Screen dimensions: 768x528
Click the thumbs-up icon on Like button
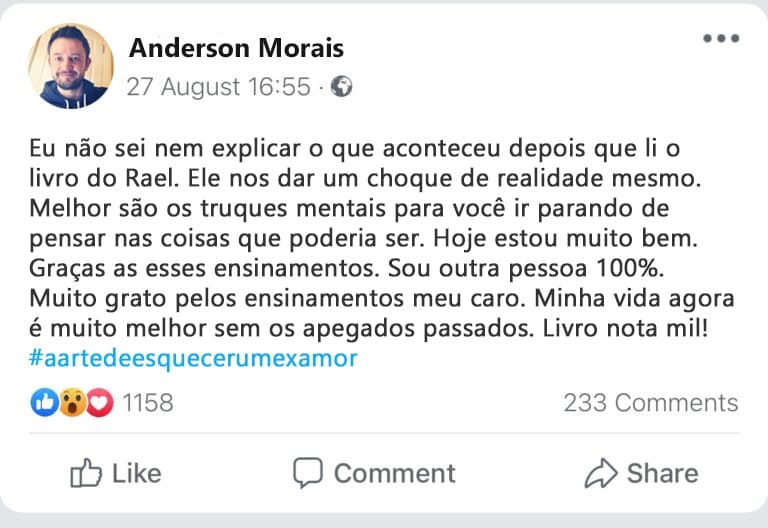(87, 472)
